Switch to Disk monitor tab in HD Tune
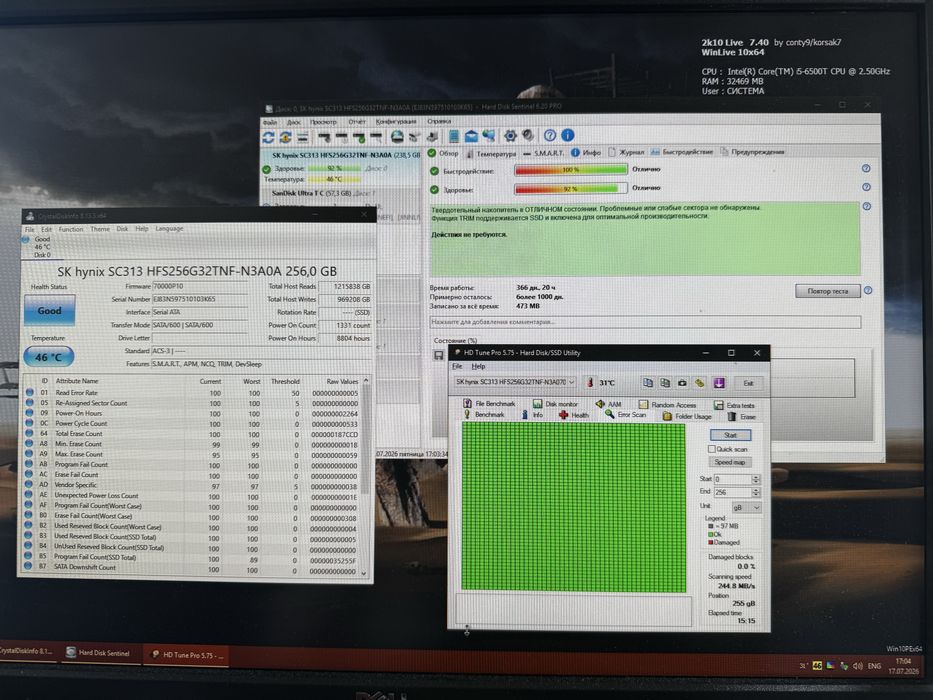Image resolution: width=933 pixels, height=700 pixels. [555, 404]
